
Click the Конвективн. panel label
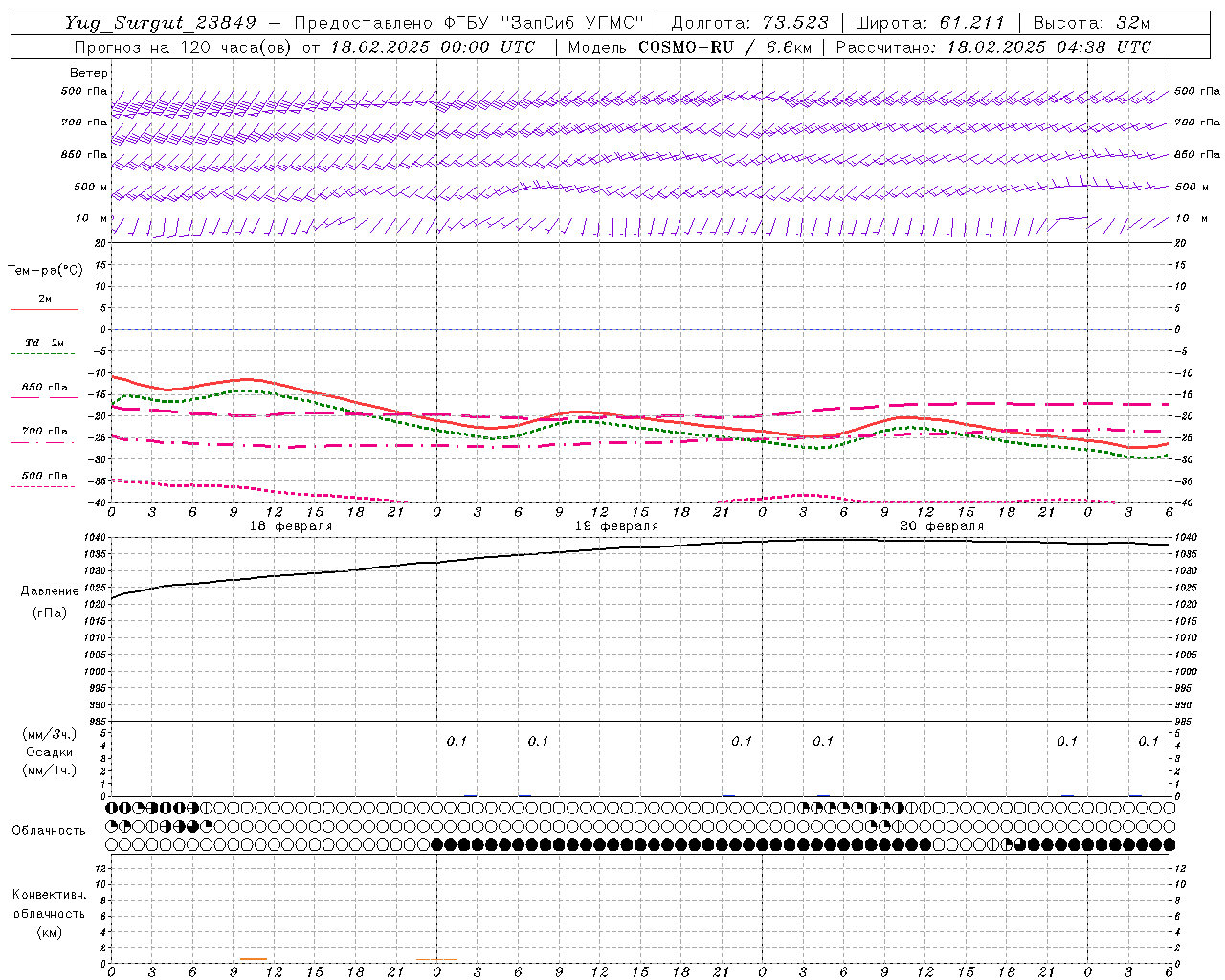[x=50, y=895]
